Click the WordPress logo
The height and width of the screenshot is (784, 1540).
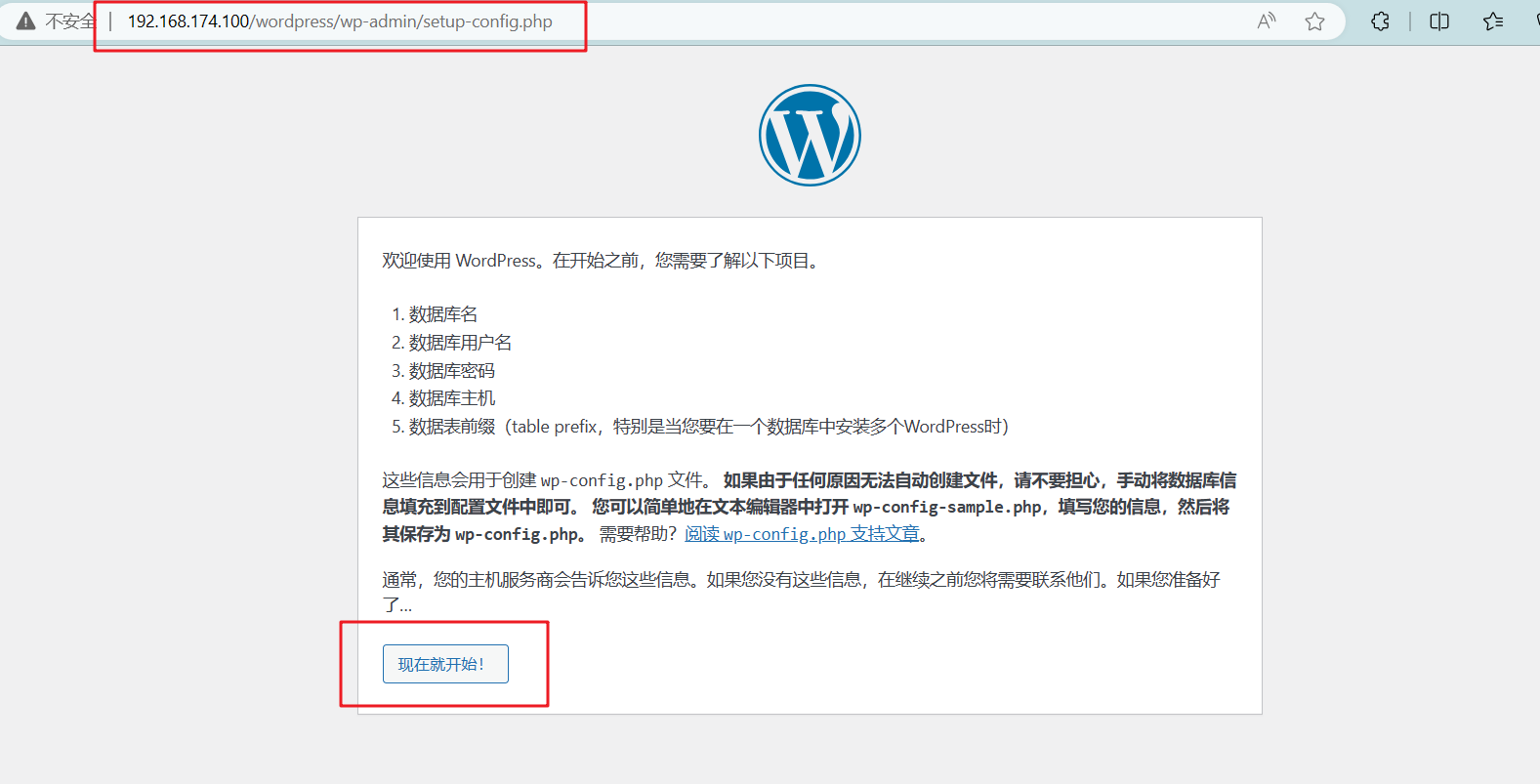point(810,135)
